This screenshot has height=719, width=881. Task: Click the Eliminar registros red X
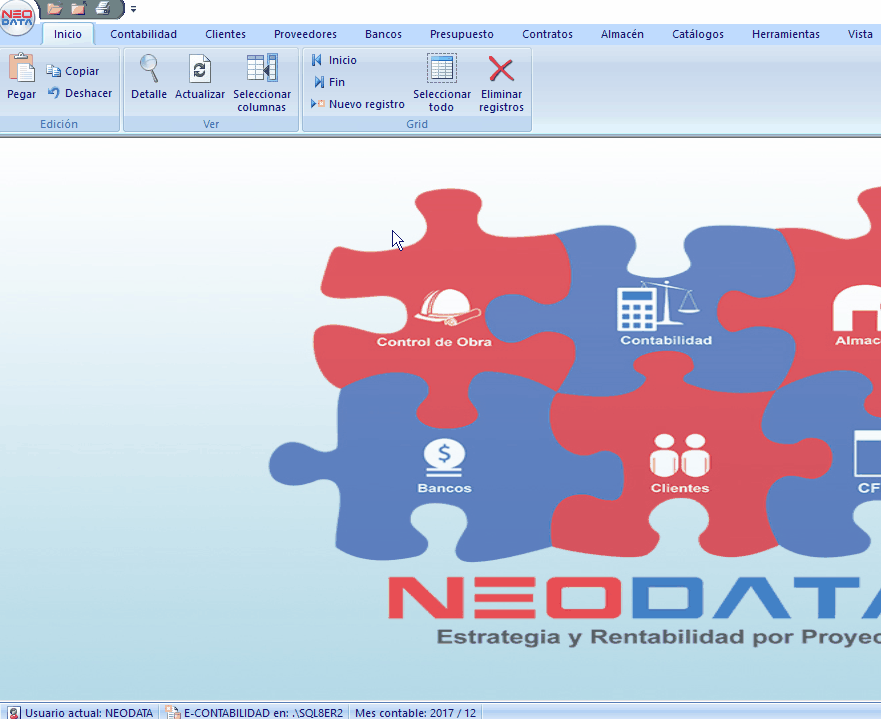(x=501, y=69)
